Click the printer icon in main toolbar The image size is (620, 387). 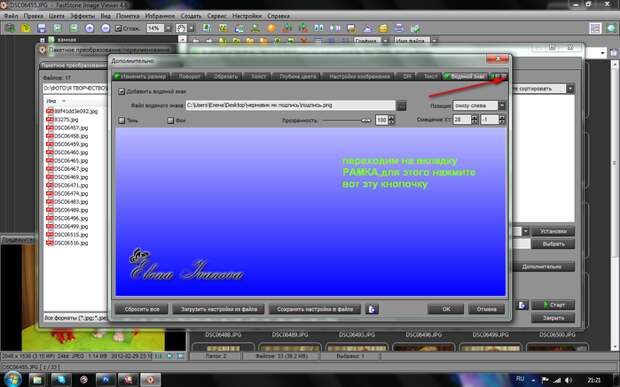(x=399, y=28)
